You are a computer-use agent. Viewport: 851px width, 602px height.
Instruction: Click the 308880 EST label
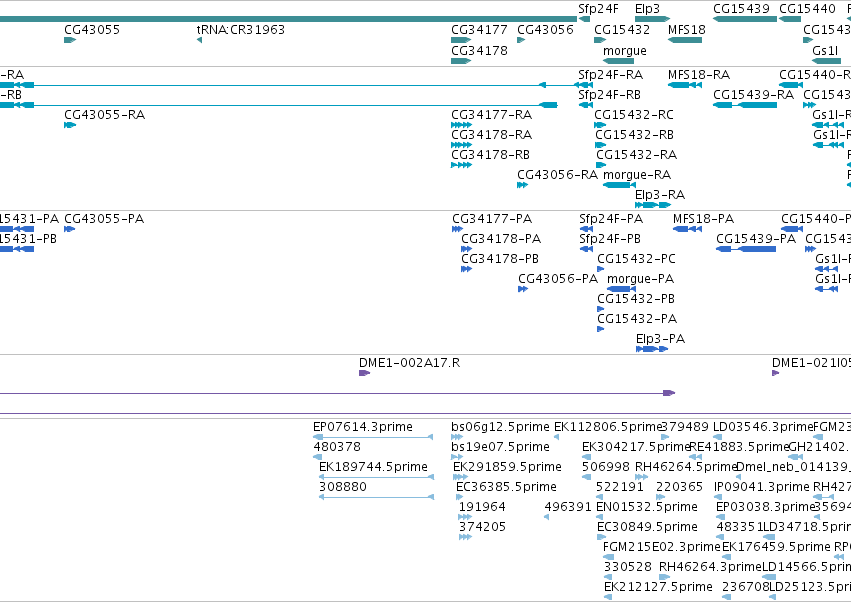343,487
